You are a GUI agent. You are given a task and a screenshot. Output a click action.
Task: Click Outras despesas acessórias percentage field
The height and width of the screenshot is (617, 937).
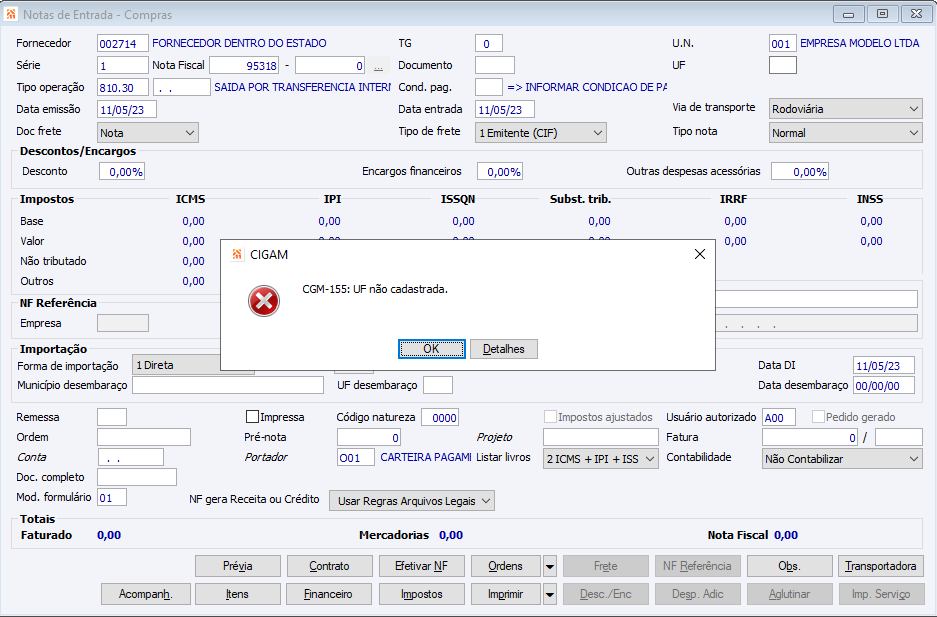click(800, 171)
